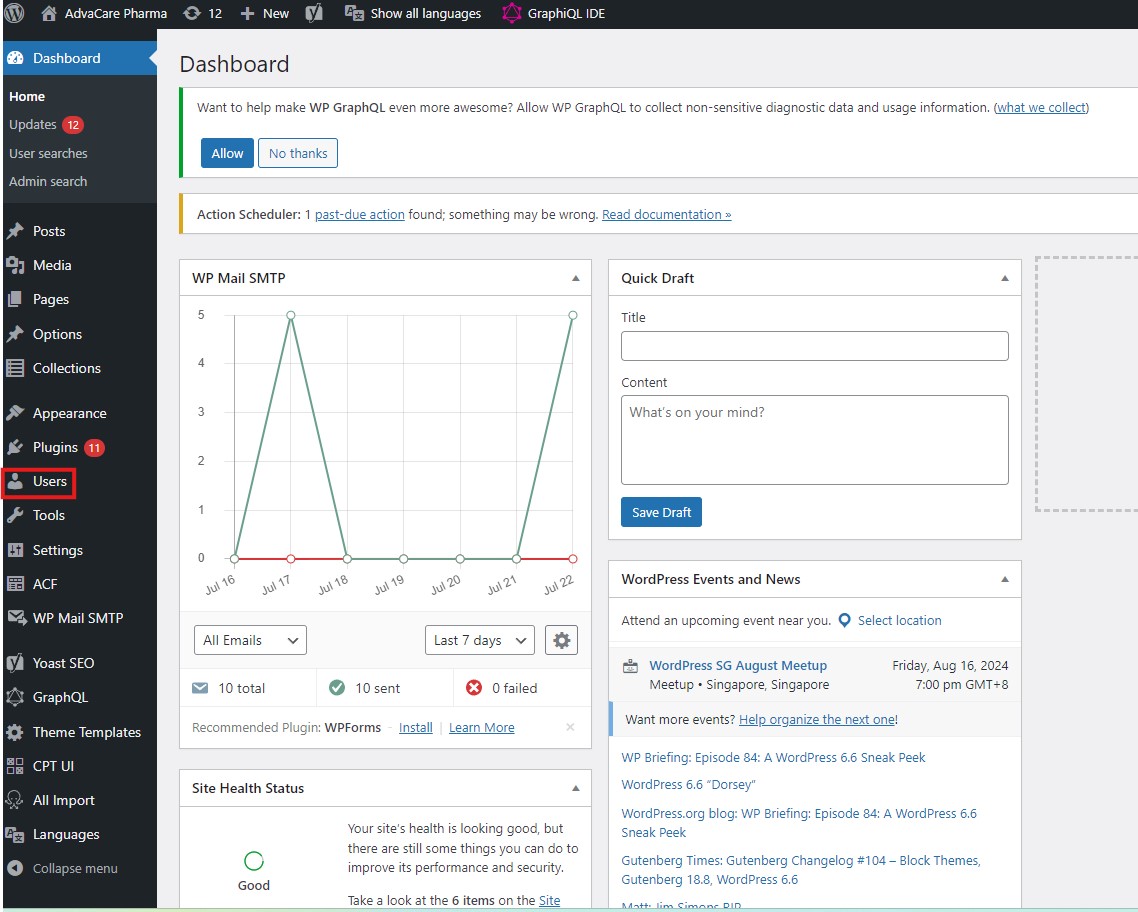Click the plus icon beside New

(247, 14)
